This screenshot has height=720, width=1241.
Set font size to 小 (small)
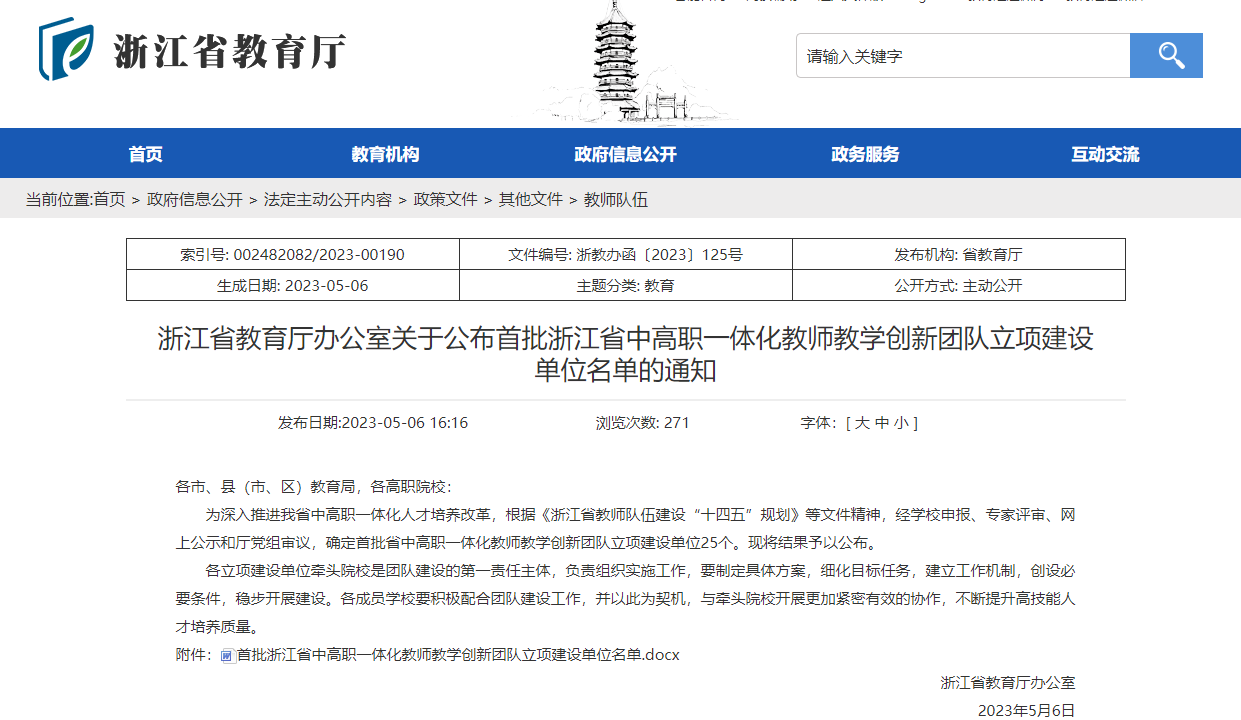901,423
